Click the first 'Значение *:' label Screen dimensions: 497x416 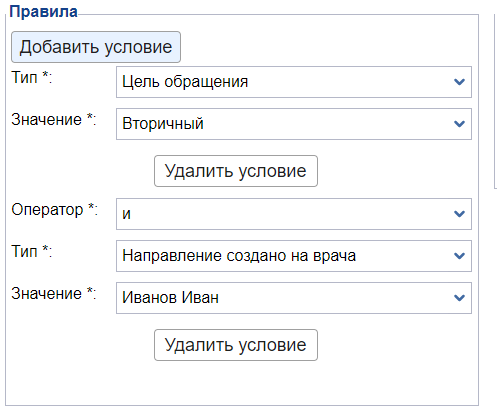[x=54, y=119]
